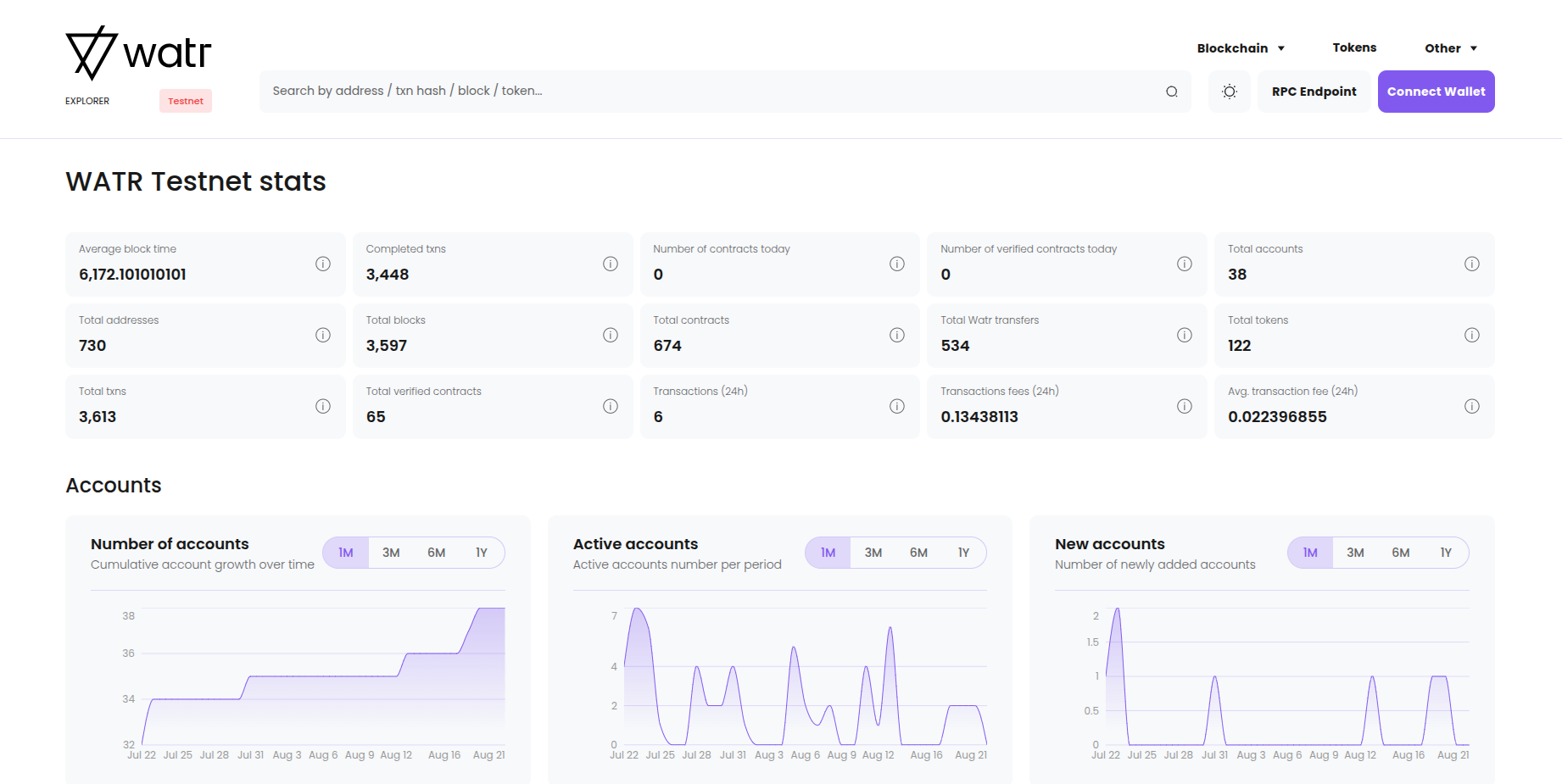Switch Active accounts chart to 1Y
Viewport: 1562px width, 784px height.
(964, 552)
